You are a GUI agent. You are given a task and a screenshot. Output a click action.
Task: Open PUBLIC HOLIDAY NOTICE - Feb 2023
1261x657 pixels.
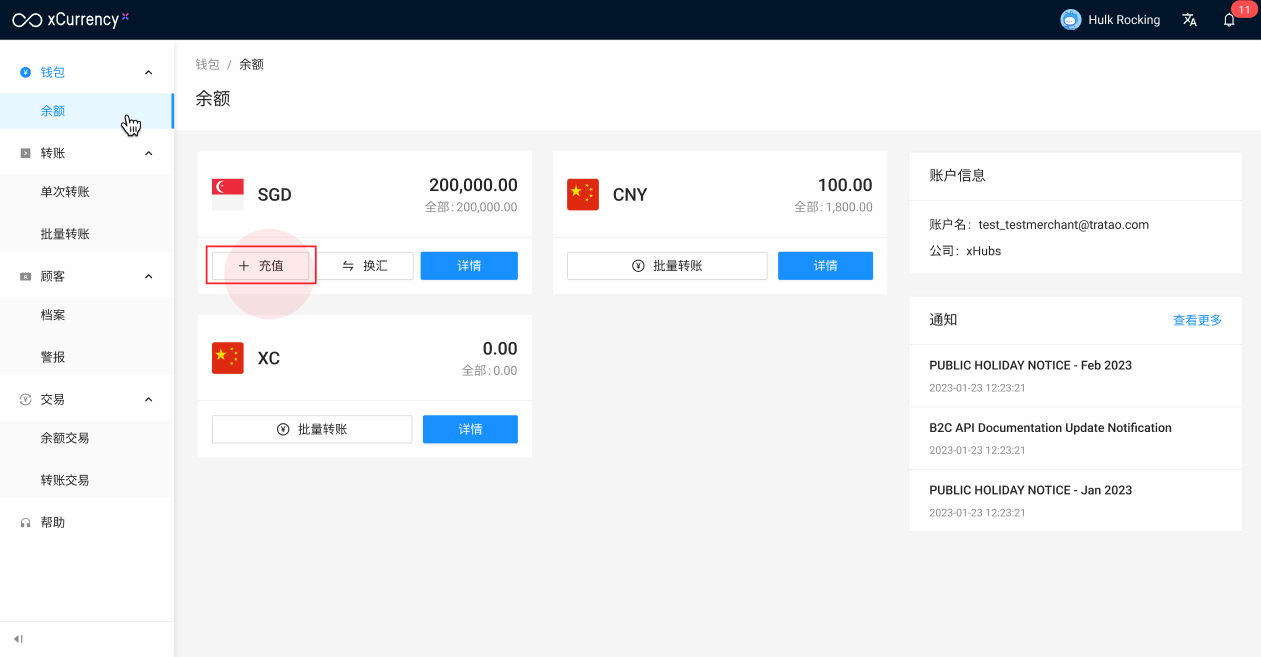tap(1030, 365)
